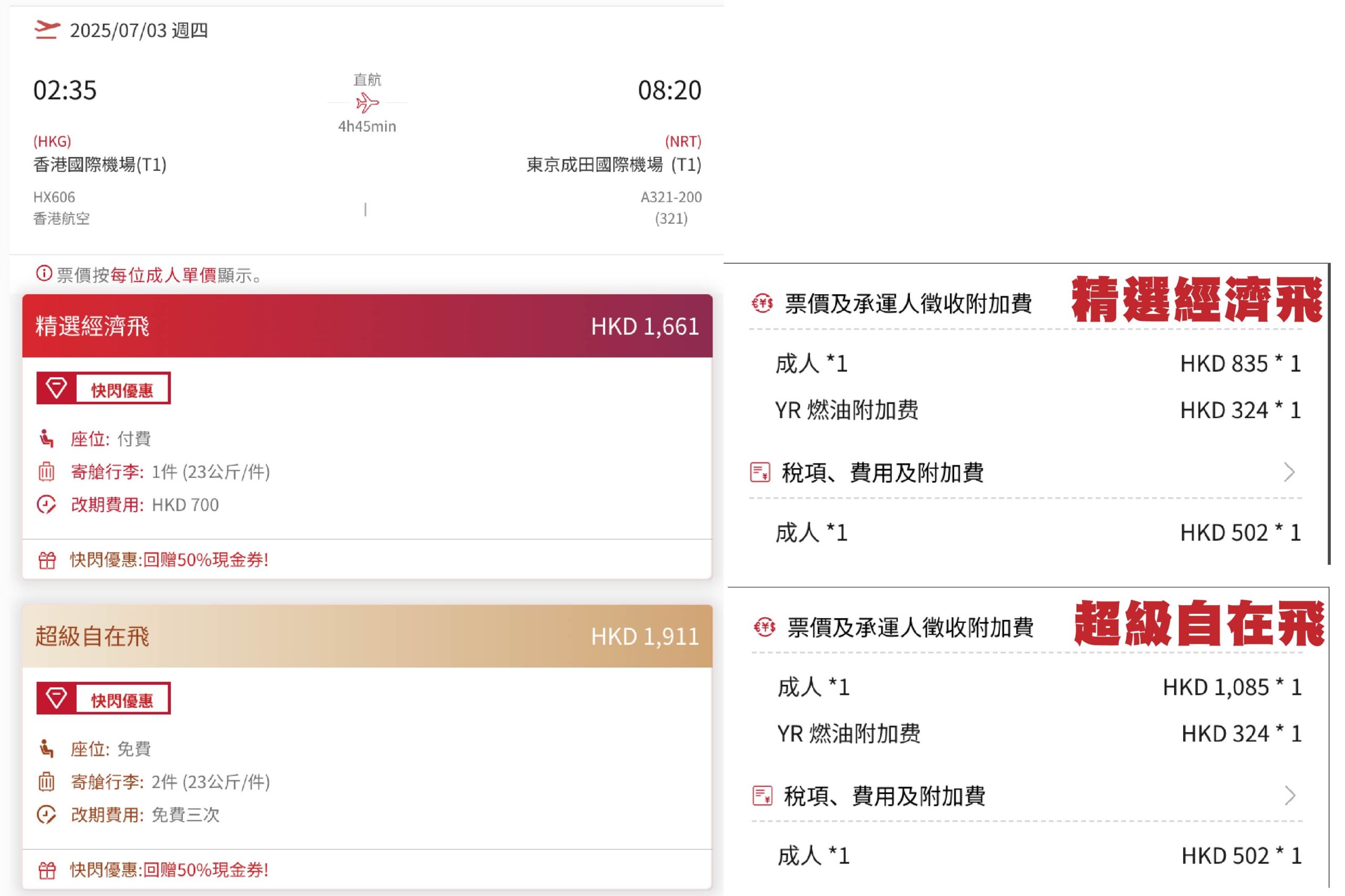Select the 超級自在飛 HKD 1,911 fare header
The width and height of the screenshot is (1345, 896).
tap(367, 636)
